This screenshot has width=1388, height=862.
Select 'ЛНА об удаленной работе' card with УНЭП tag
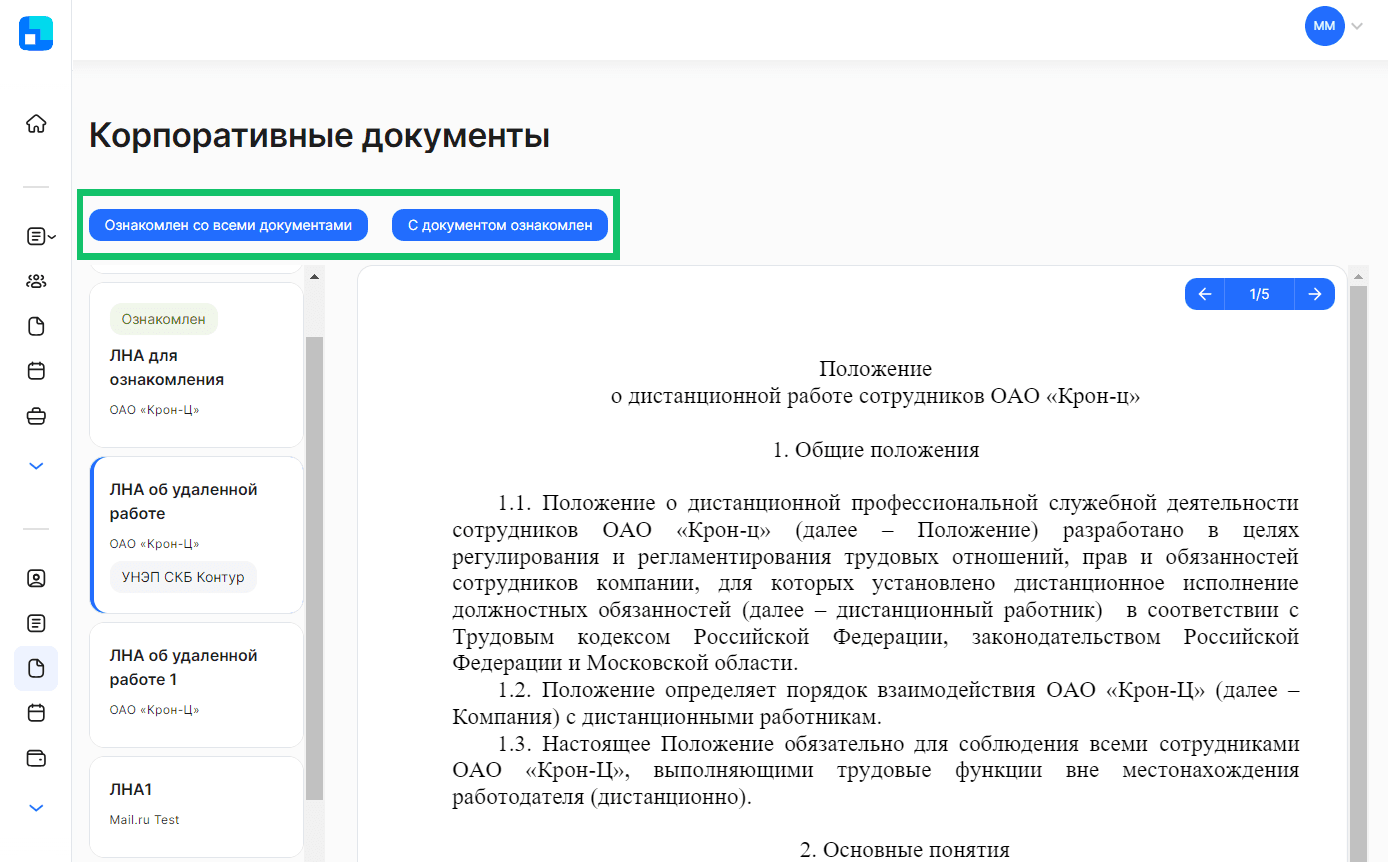click(x=196, y=535)
